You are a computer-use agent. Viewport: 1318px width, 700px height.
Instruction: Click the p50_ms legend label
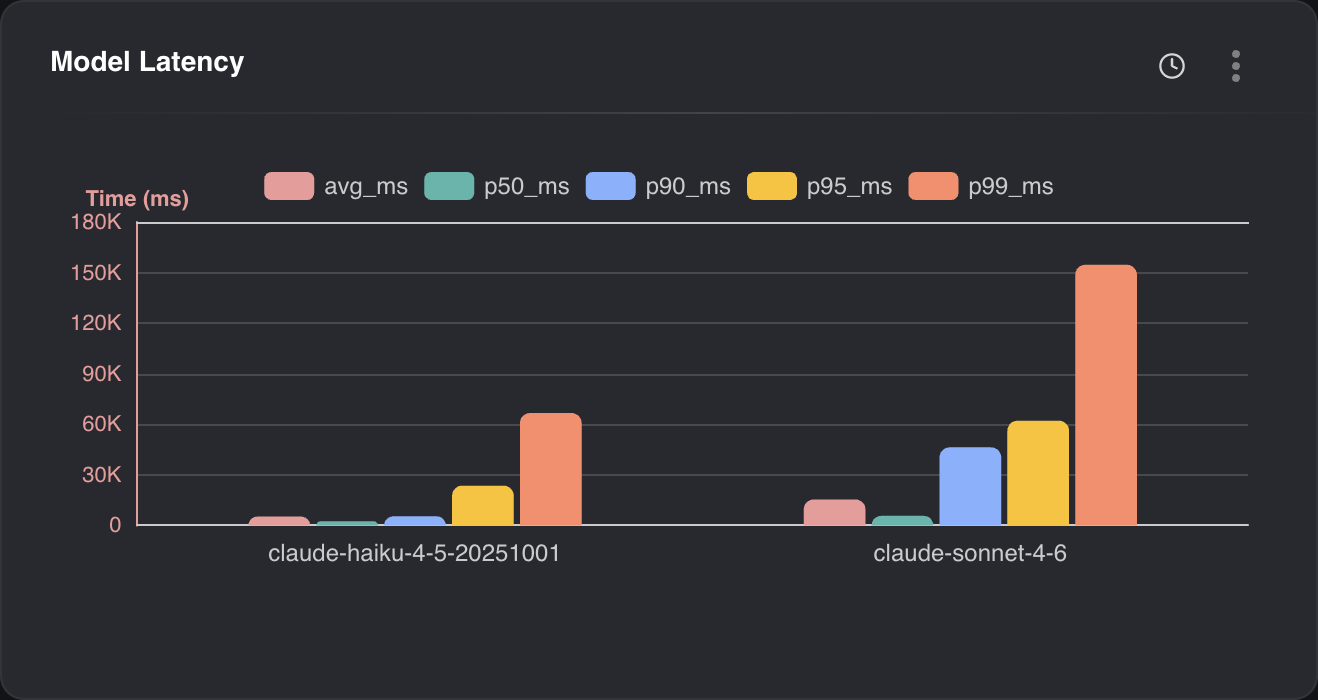point(527,187)
